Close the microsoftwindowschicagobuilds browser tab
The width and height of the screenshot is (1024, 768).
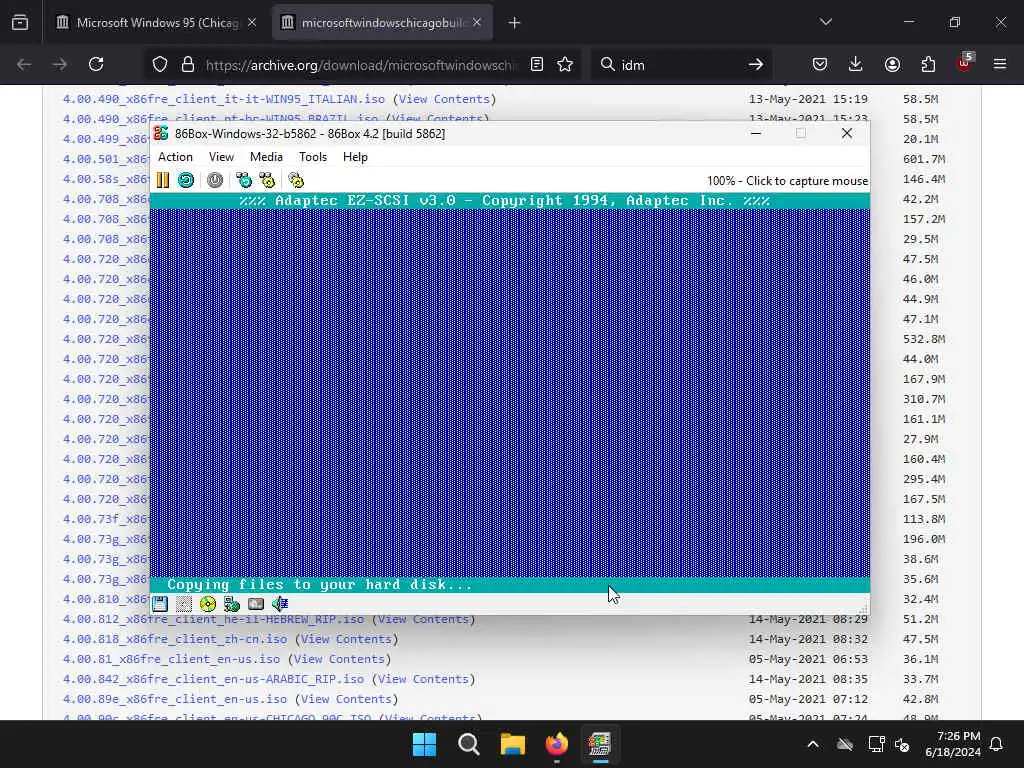(x=477, y=23)
